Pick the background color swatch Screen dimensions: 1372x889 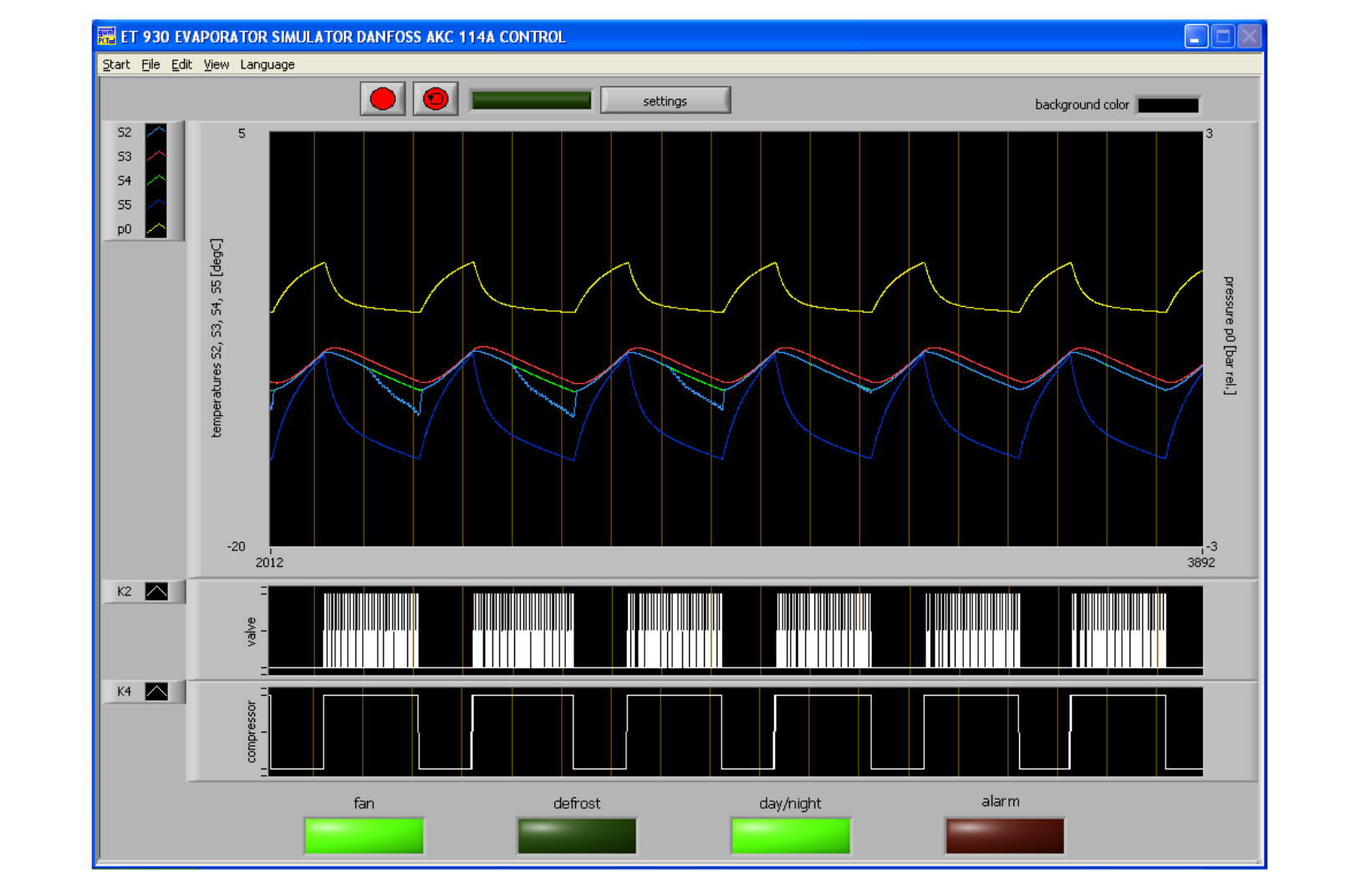click(x=1168, y=105)
